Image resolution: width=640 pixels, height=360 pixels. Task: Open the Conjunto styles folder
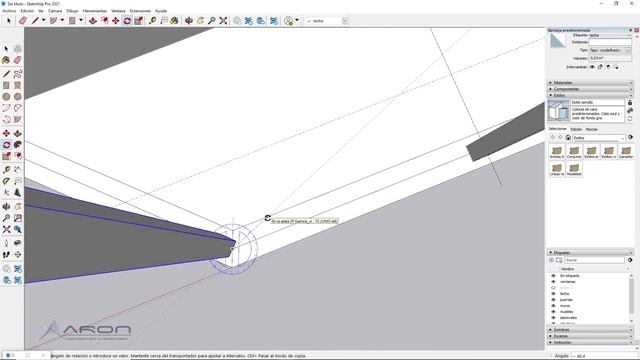pyautogui.click(x=574, y=152)
